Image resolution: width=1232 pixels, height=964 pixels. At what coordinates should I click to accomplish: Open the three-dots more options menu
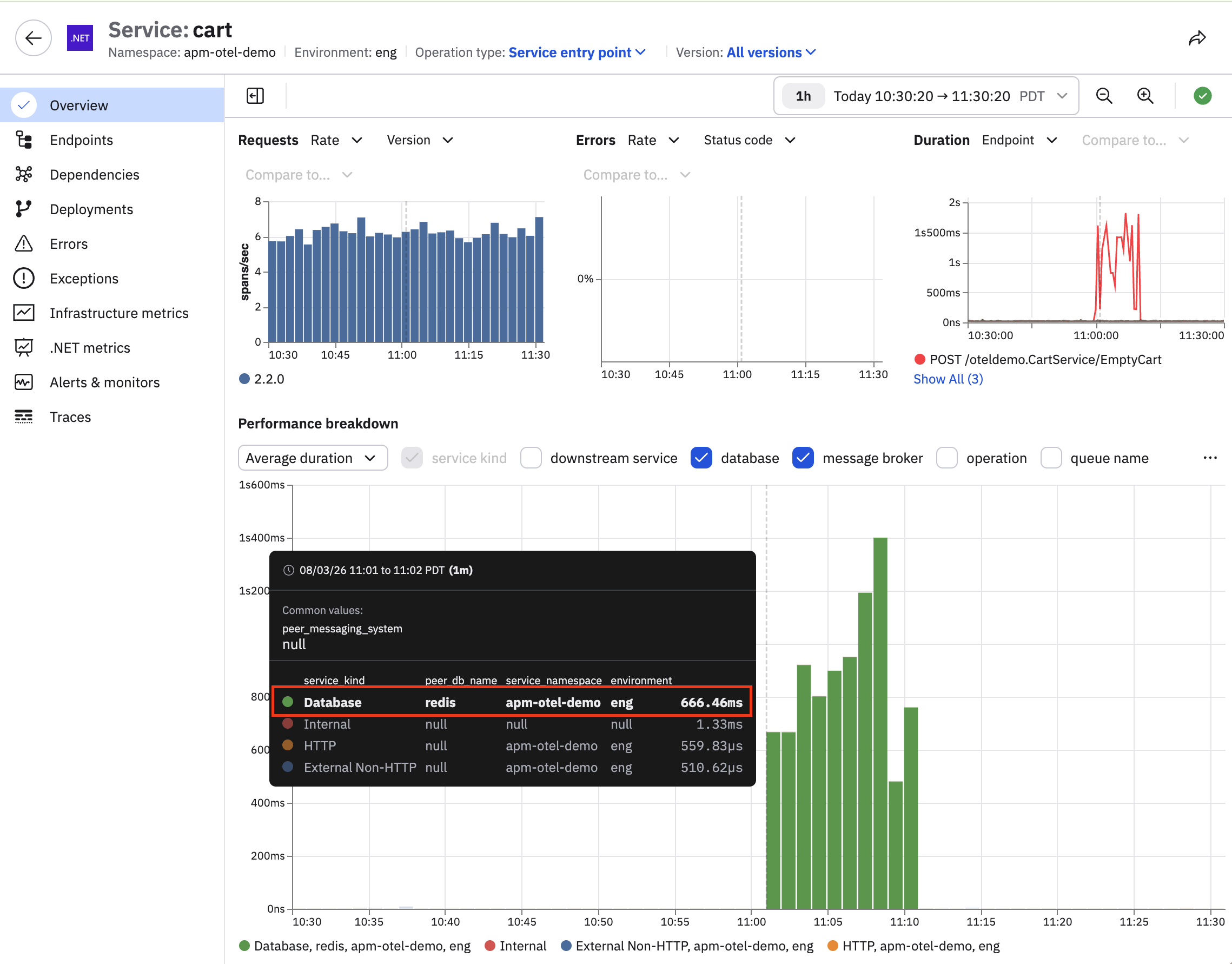[x=1209, y=458]
